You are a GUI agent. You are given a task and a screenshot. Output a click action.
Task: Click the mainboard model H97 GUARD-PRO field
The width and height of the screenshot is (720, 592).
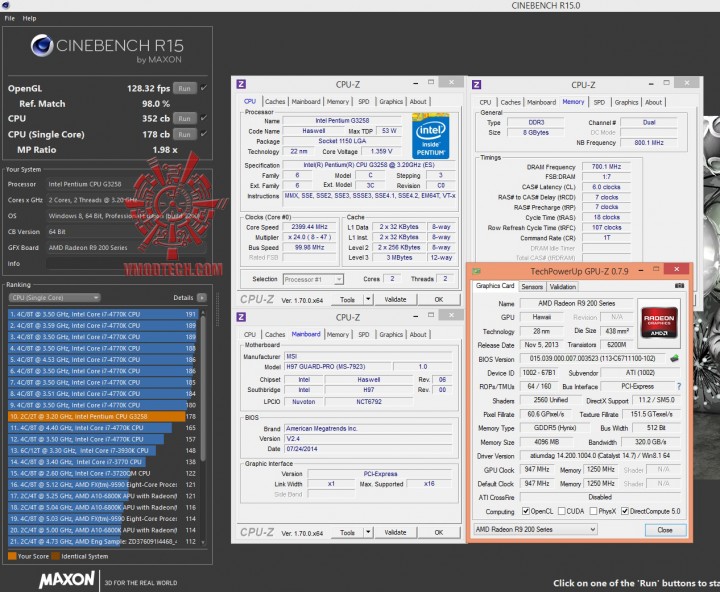(338, 366)
